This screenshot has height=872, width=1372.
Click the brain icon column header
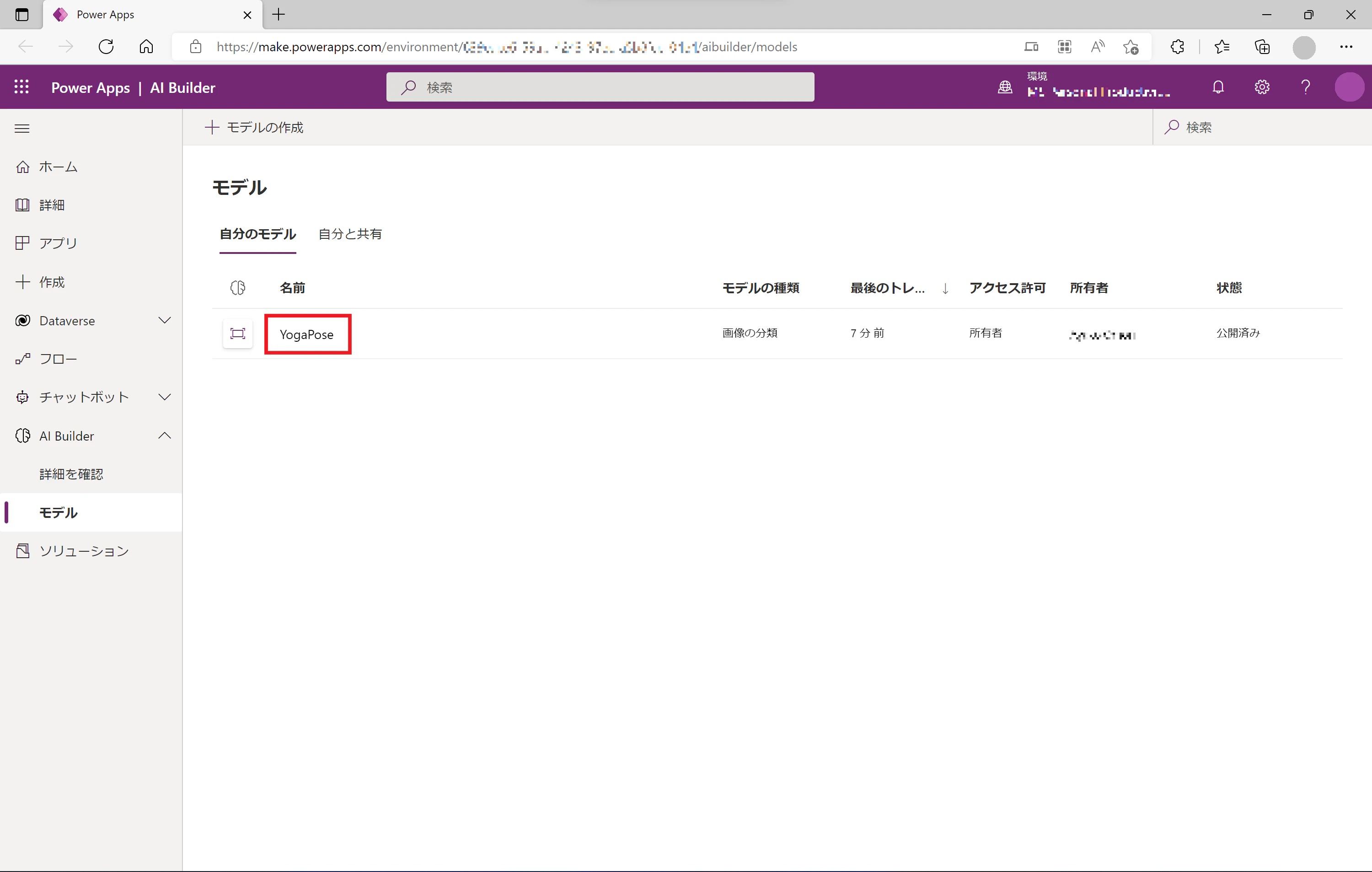pos(238,288)
